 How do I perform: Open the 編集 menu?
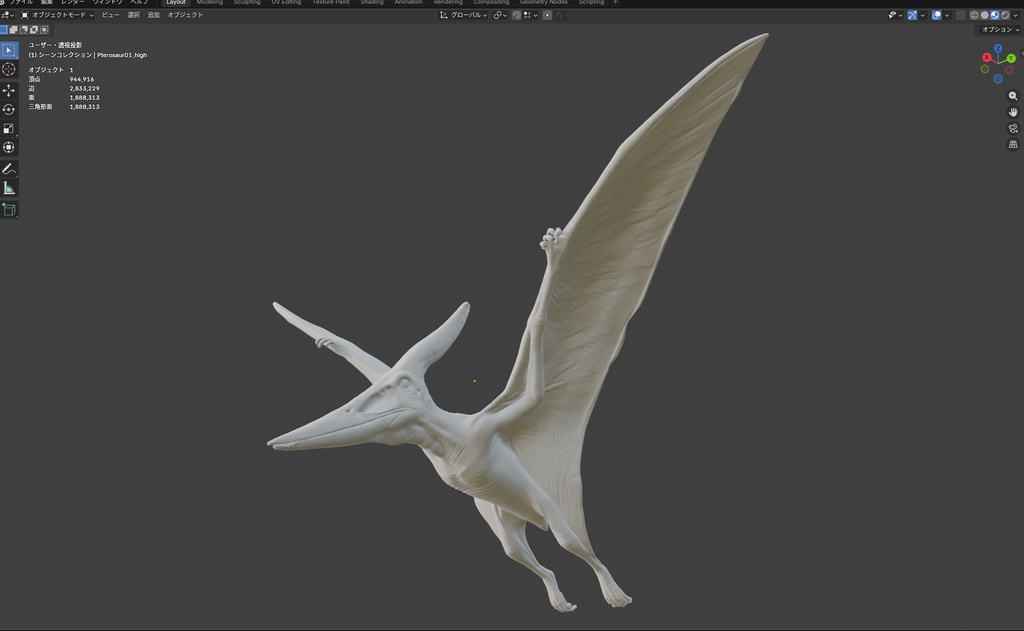point(46,2)
